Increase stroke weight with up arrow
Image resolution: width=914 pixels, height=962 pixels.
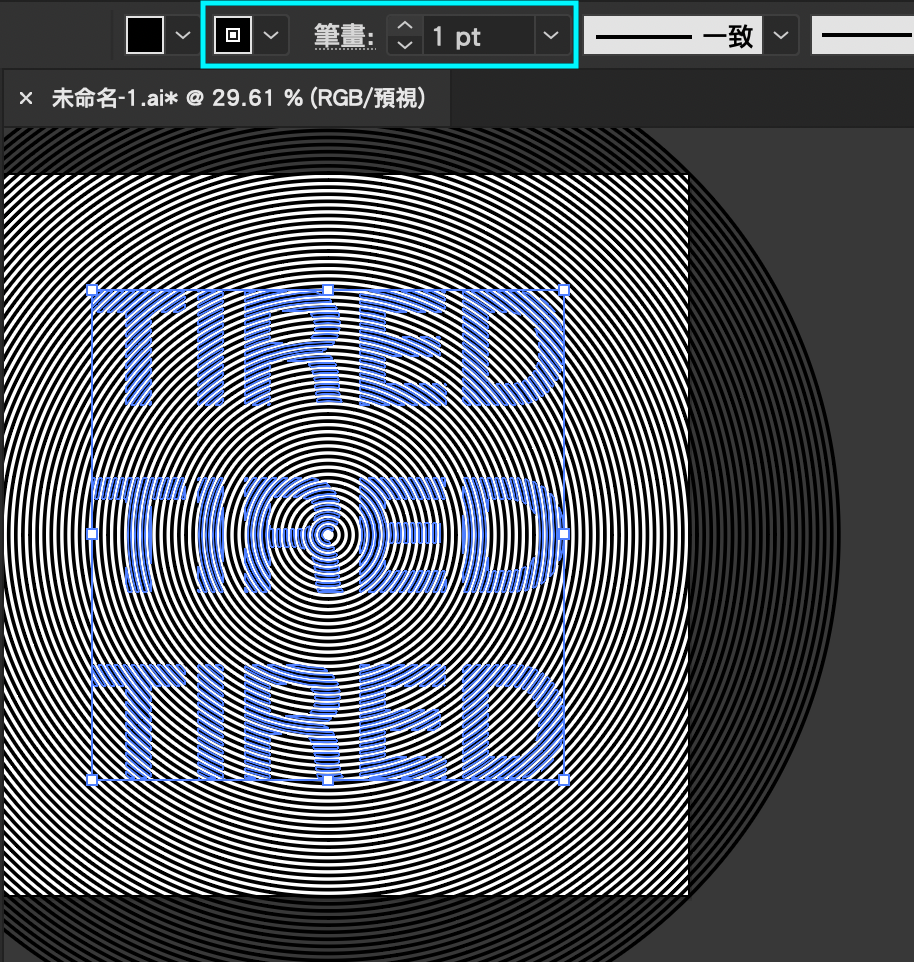(x=405, y=26)
